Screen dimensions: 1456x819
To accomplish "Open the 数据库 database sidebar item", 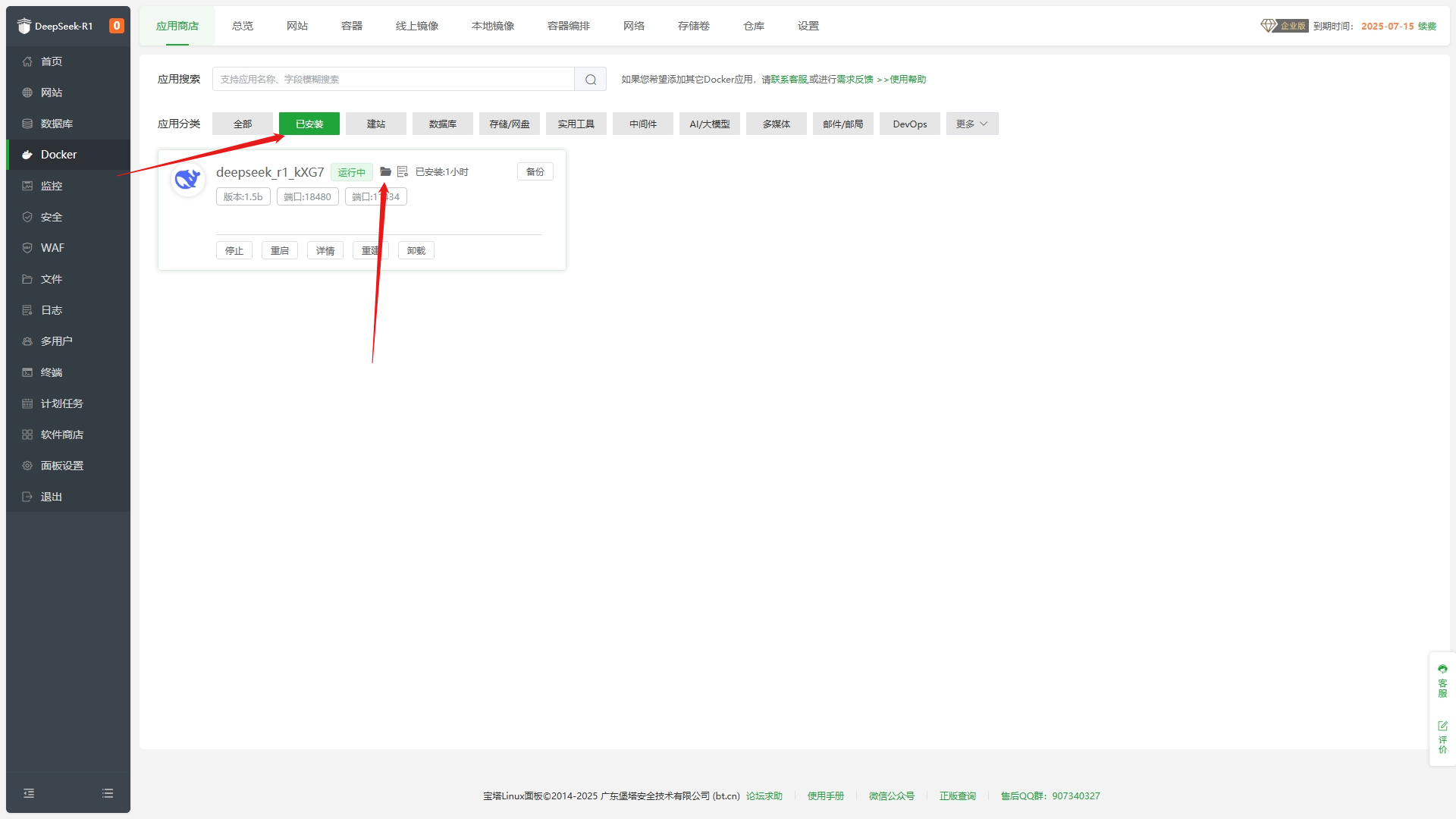I will tap(68, 124).
